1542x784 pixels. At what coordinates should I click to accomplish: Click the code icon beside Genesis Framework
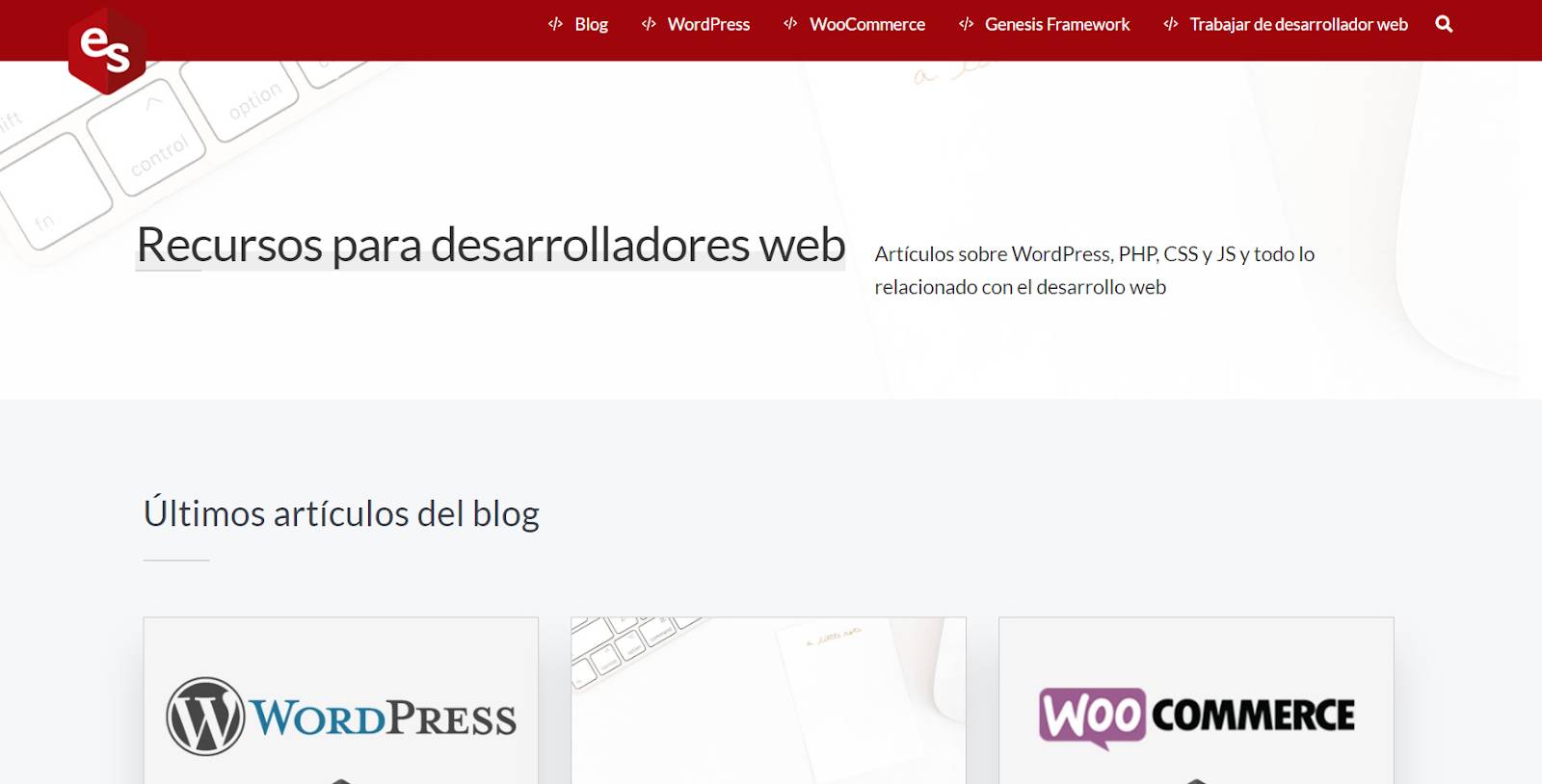966,24
